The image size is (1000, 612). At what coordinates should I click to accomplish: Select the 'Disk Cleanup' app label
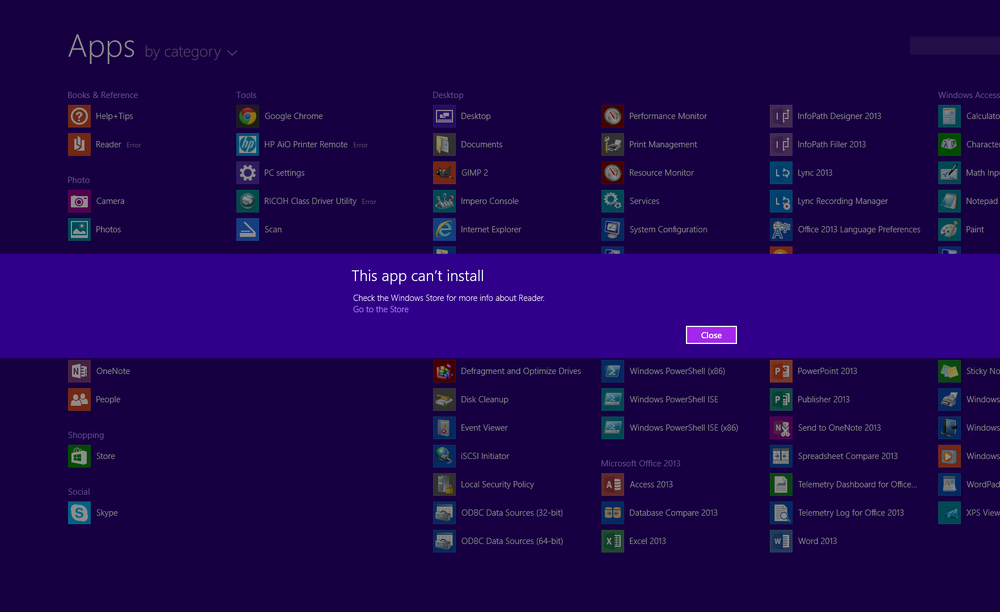point(485,399)
